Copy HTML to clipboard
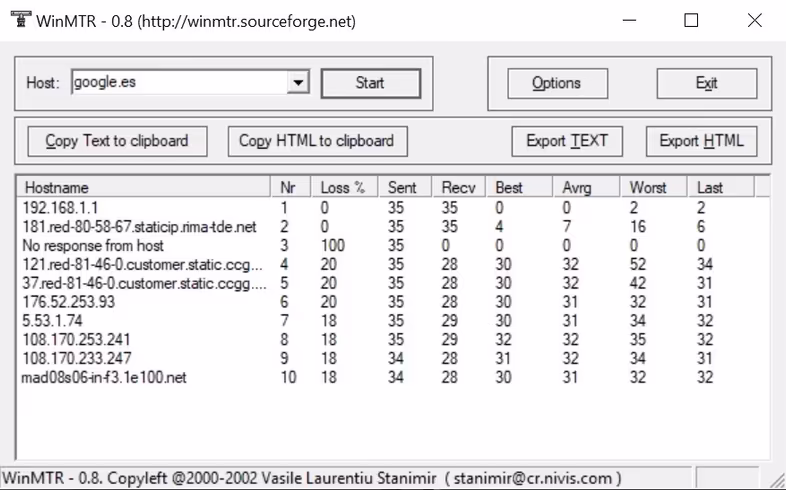786x490 pixels. coord(317,141)
